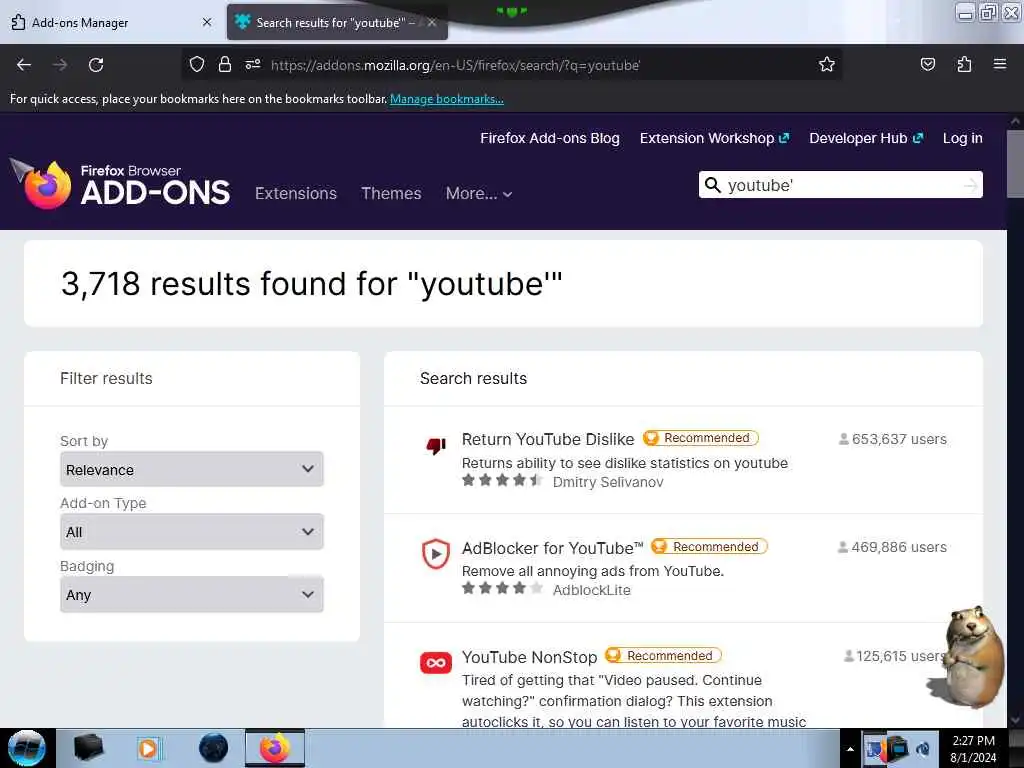Image resolution: width=1024 pixels, height=768 pixels.
Task: Go back to the previous page
Action: pyautogui.click(x=24, y=65)
